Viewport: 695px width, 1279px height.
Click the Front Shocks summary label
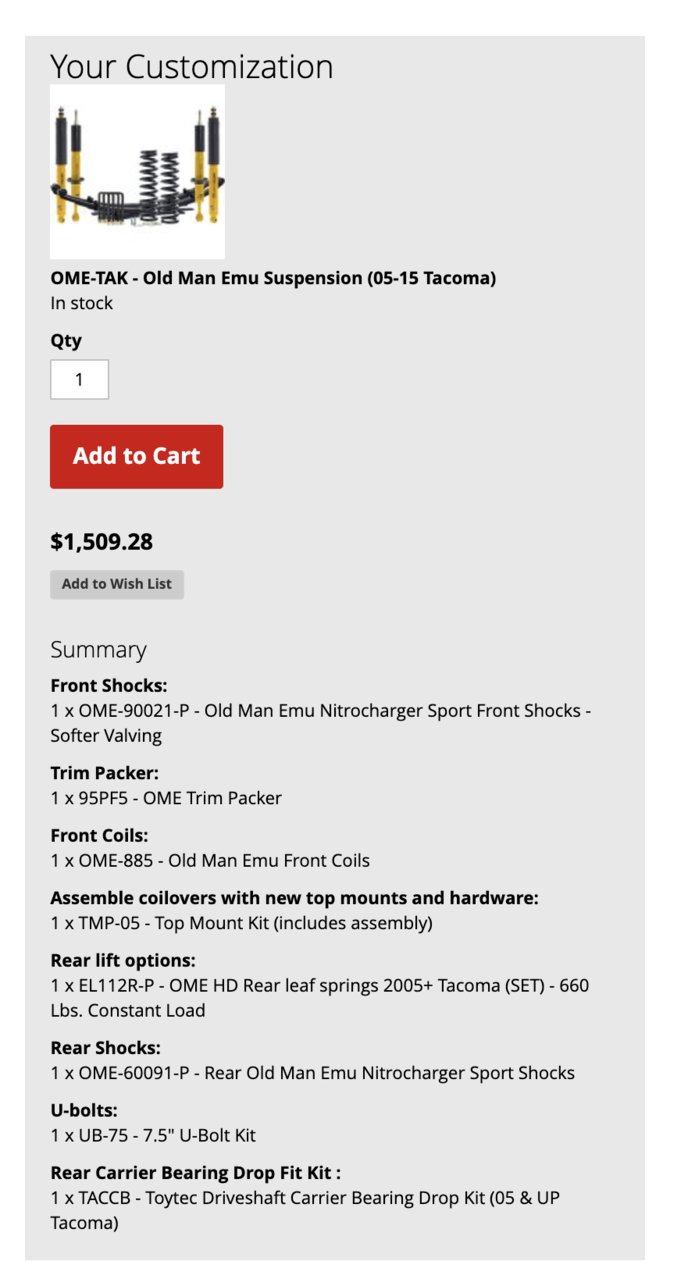click(x=109, y=686)
